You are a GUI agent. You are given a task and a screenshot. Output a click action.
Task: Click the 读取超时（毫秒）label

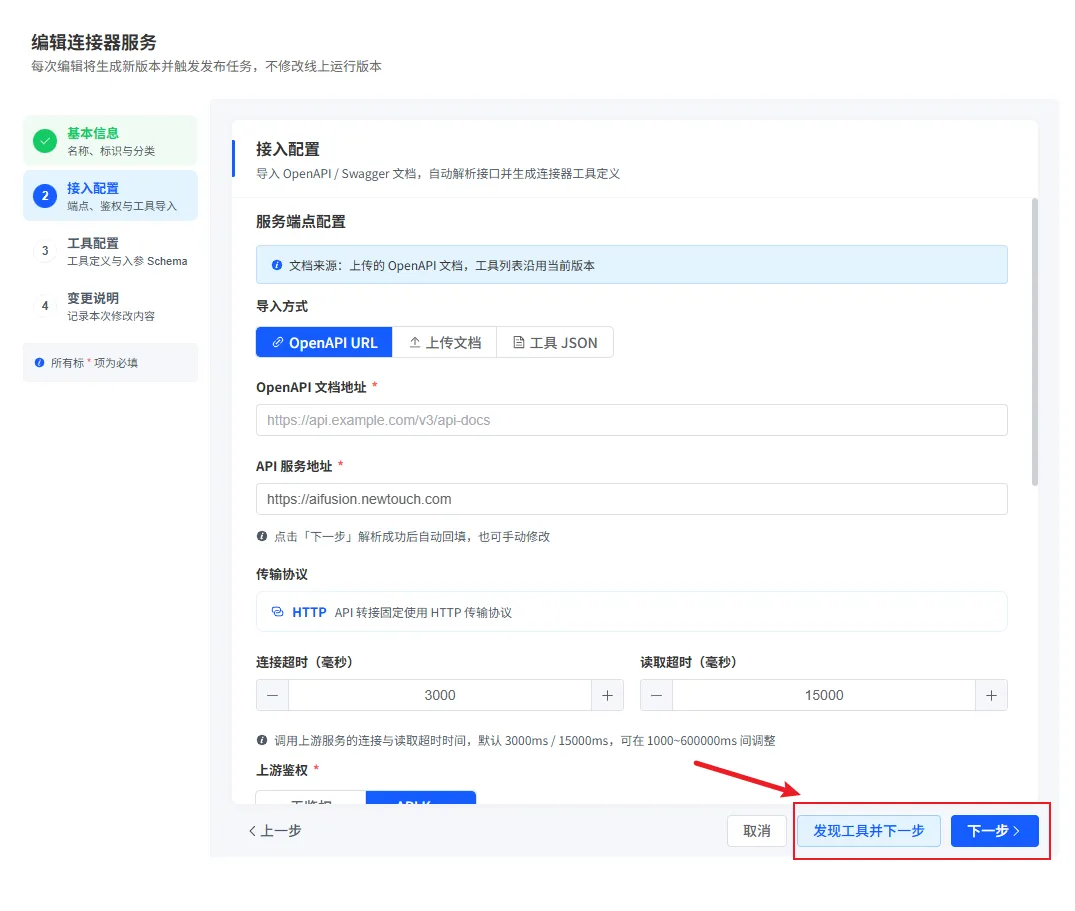coord(688,662)
